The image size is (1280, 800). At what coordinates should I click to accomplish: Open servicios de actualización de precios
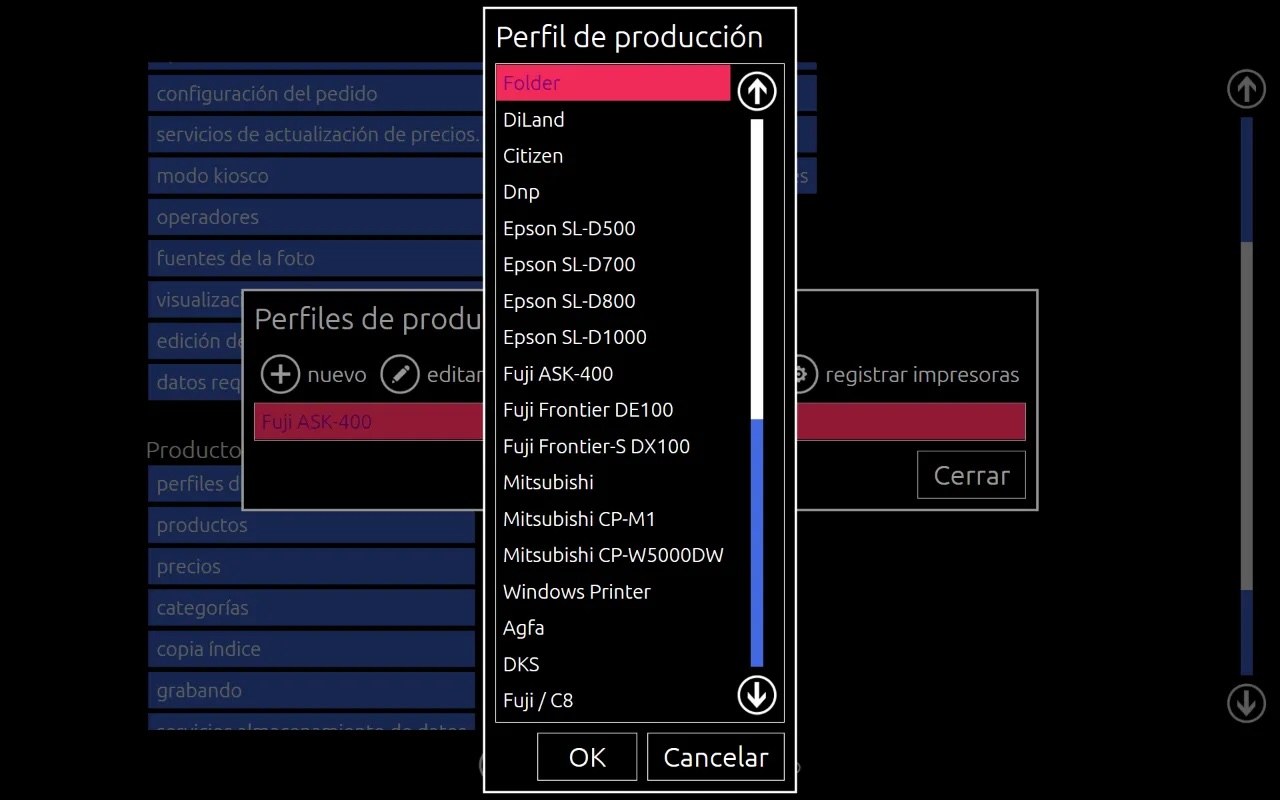(x=316, y=135)
